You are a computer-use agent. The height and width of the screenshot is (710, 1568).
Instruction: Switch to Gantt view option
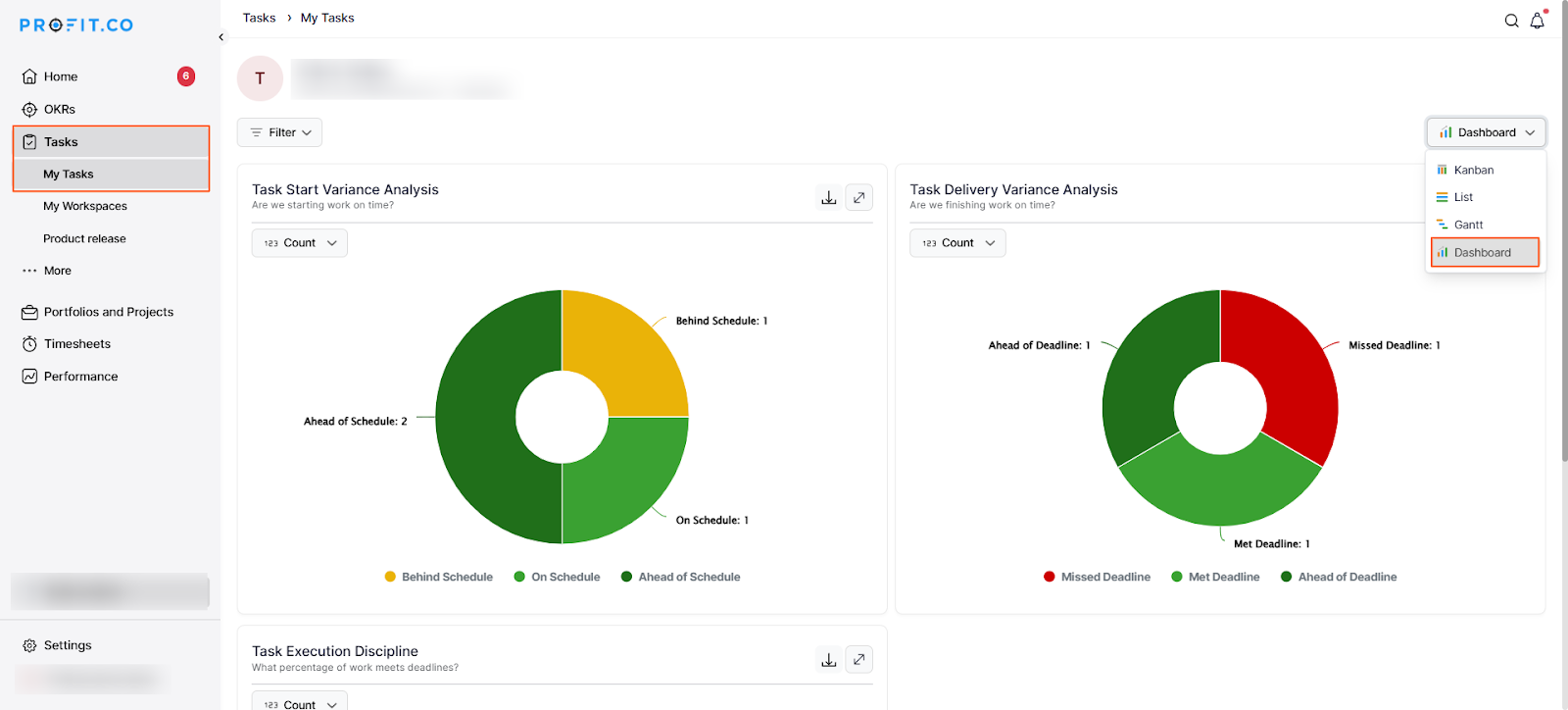click(1468, 225)
